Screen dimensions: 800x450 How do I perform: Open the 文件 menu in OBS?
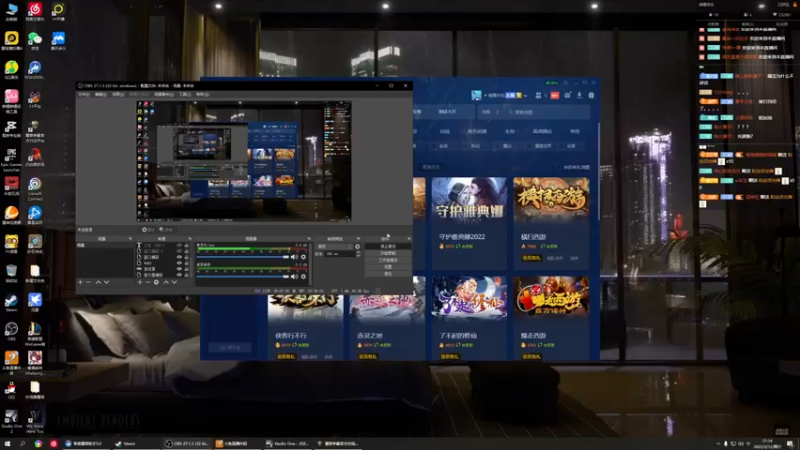84,94
